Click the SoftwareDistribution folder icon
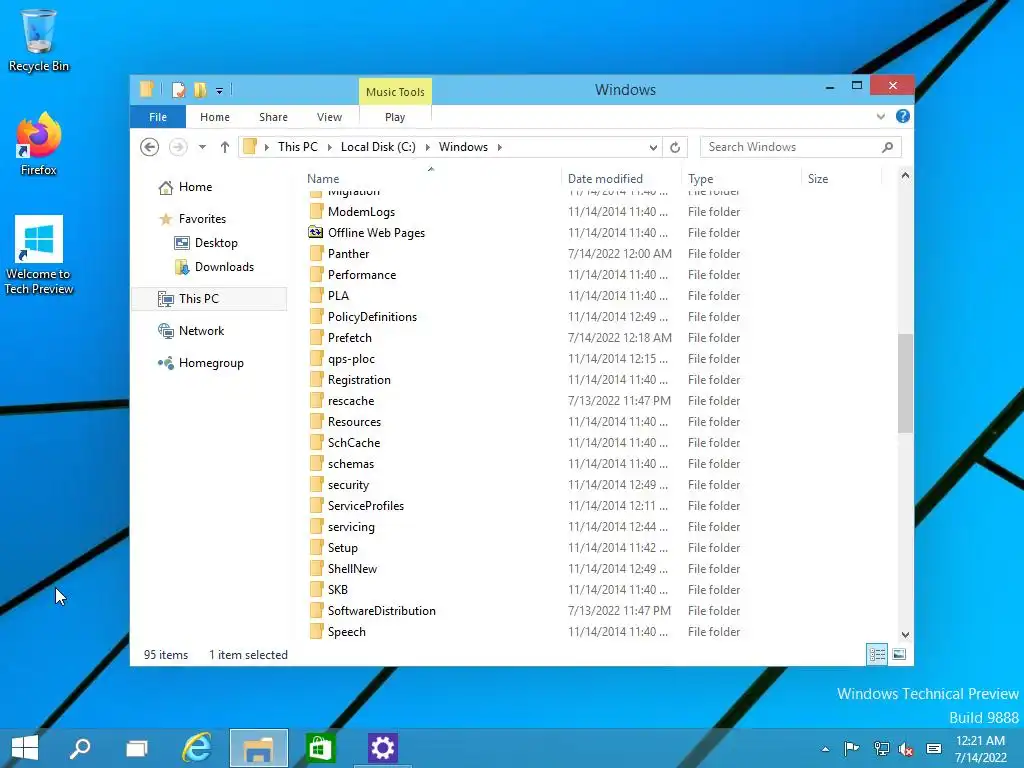The width and height of the screenshot is (1024, 768). pyautogui.click(x=316, y=611)
